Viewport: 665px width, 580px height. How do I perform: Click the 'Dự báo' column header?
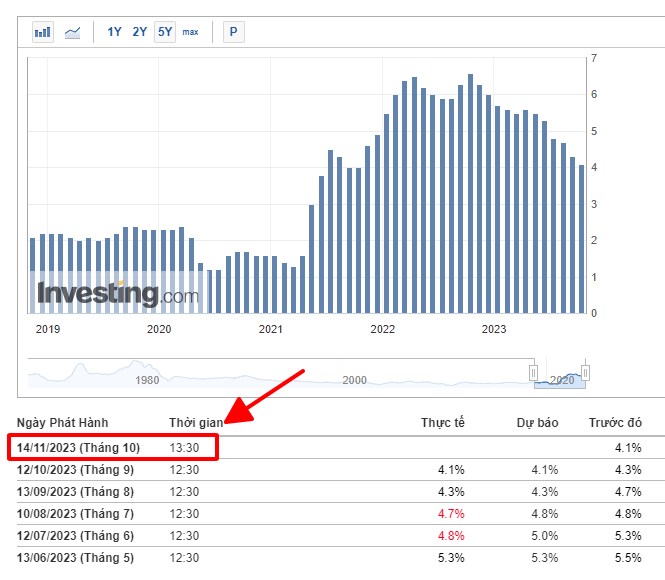(537, 423)
